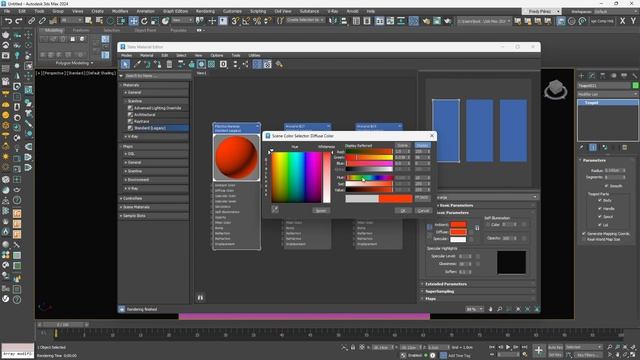This screenshot has width=640, height=360.
Task: Click Cancel in the color selector
Action: tap(423, 210)
